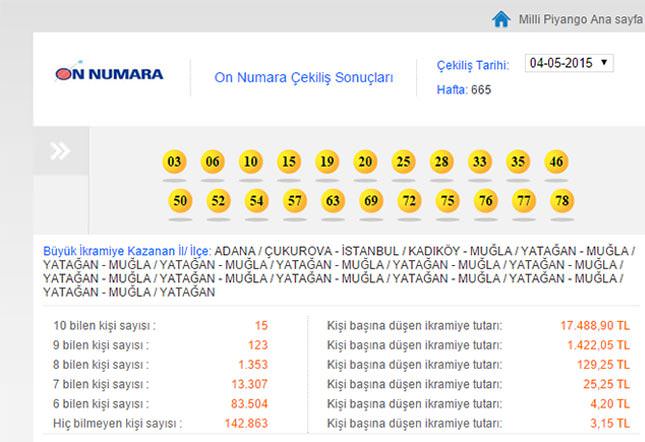
Task: Click lottery ball number 19
Action: [x=327, y=162]
